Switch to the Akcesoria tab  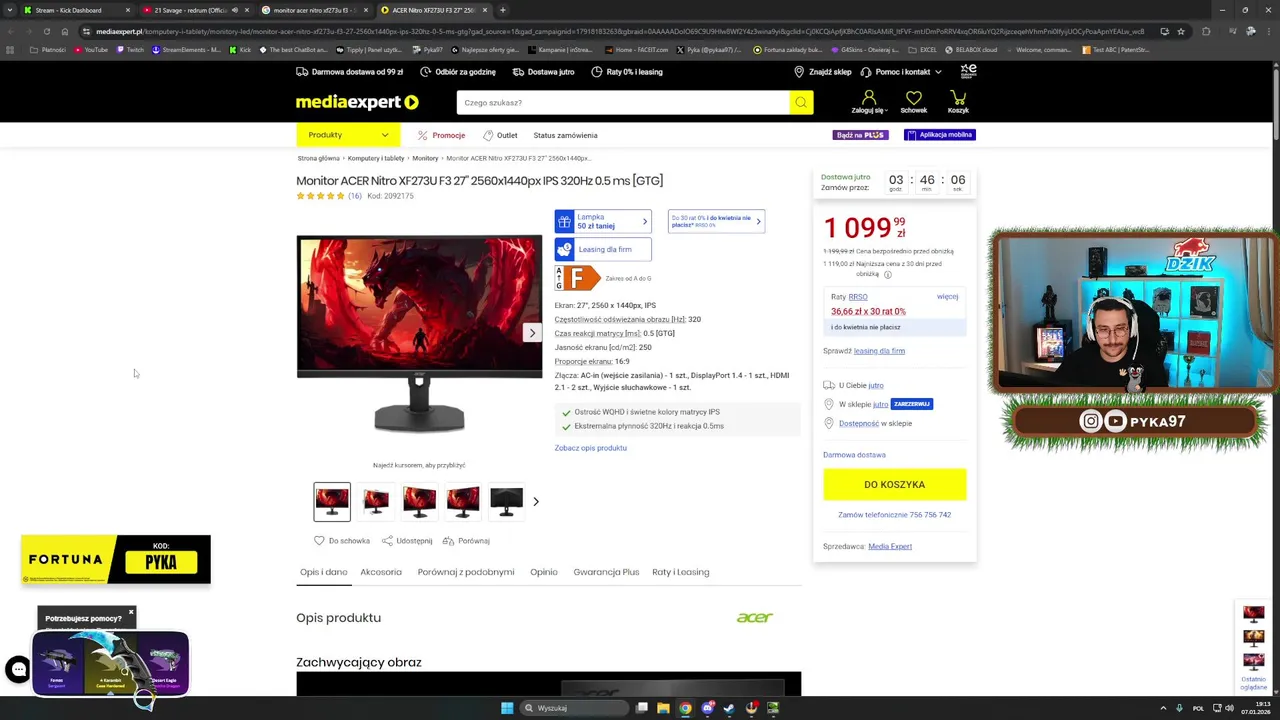click(x=381, y=572)
